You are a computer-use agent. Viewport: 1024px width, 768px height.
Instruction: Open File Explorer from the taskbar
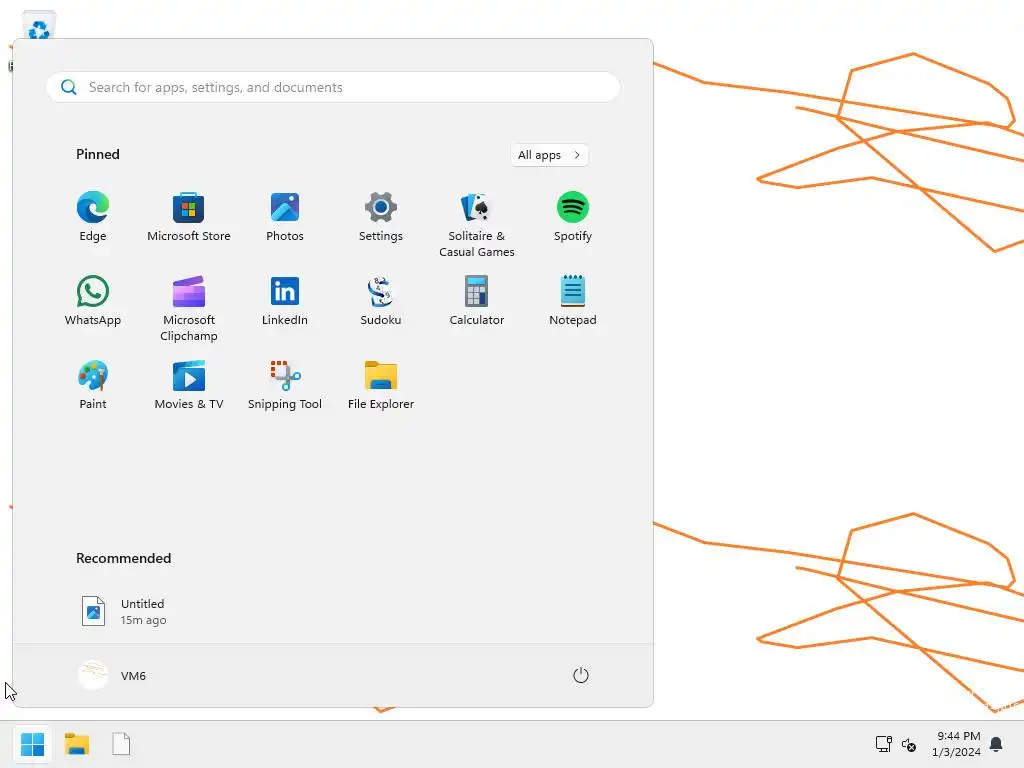[x=77, y=744]
